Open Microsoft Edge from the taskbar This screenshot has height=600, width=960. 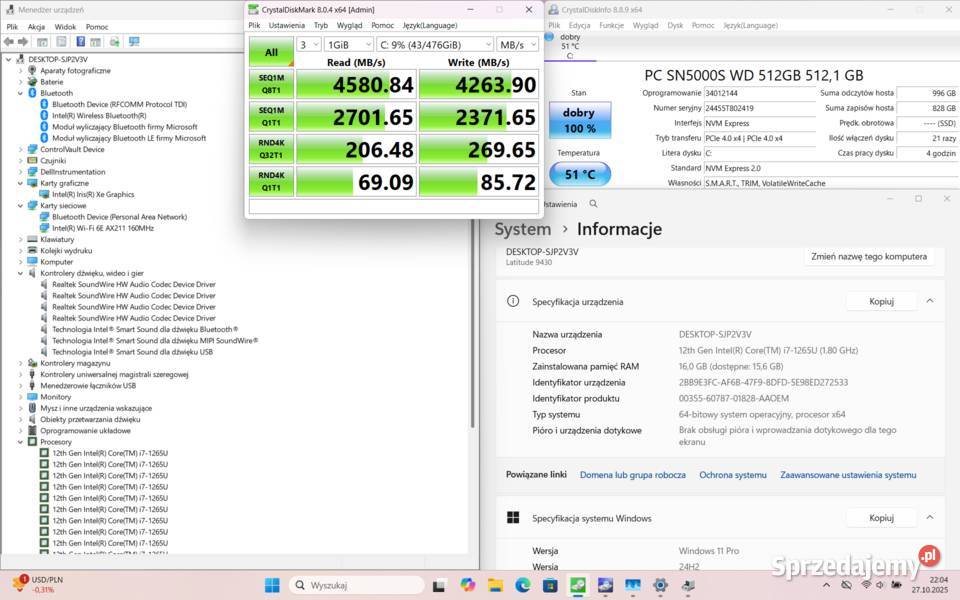(523, 585)
